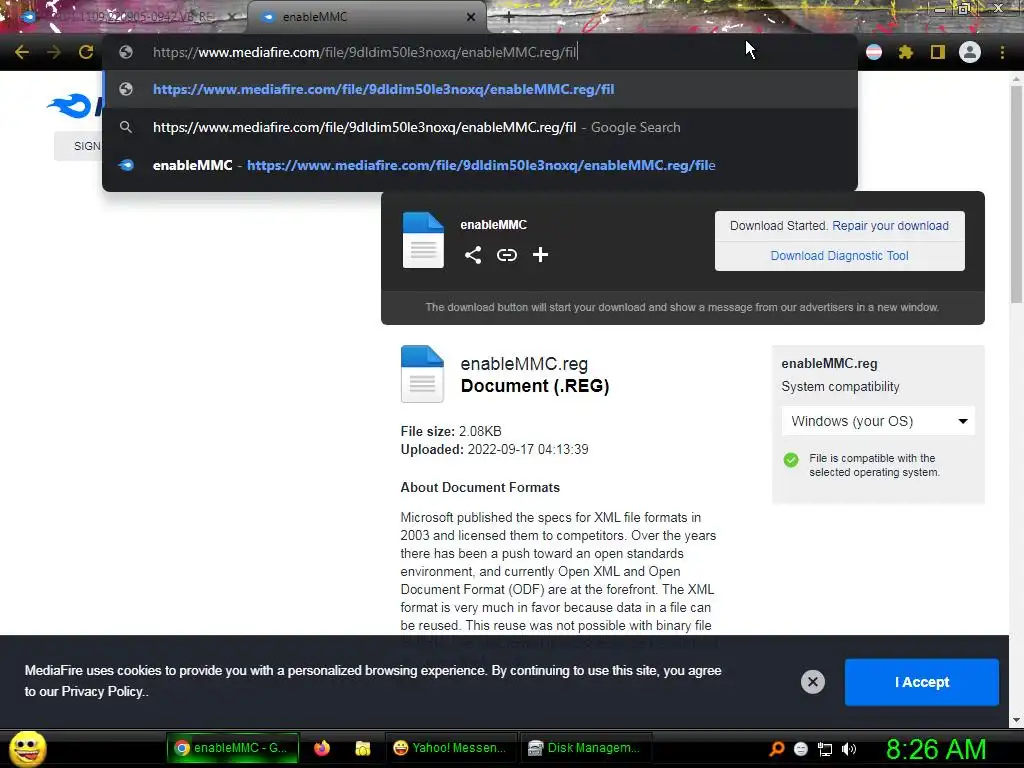Open the Windows (your OS) dropdown
The width and height of the screenshot is (1024, 768).
(x=878, y=421)
